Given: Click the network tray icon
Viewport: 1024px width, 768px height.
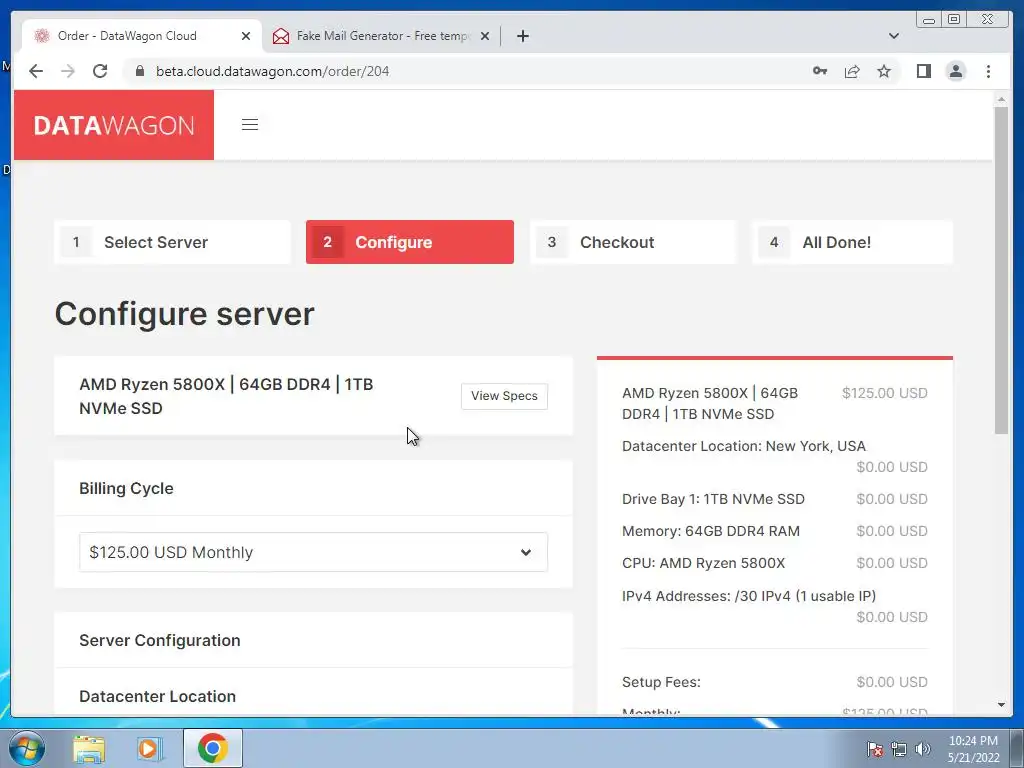Looking at the screenshot, I should [899, 749].
